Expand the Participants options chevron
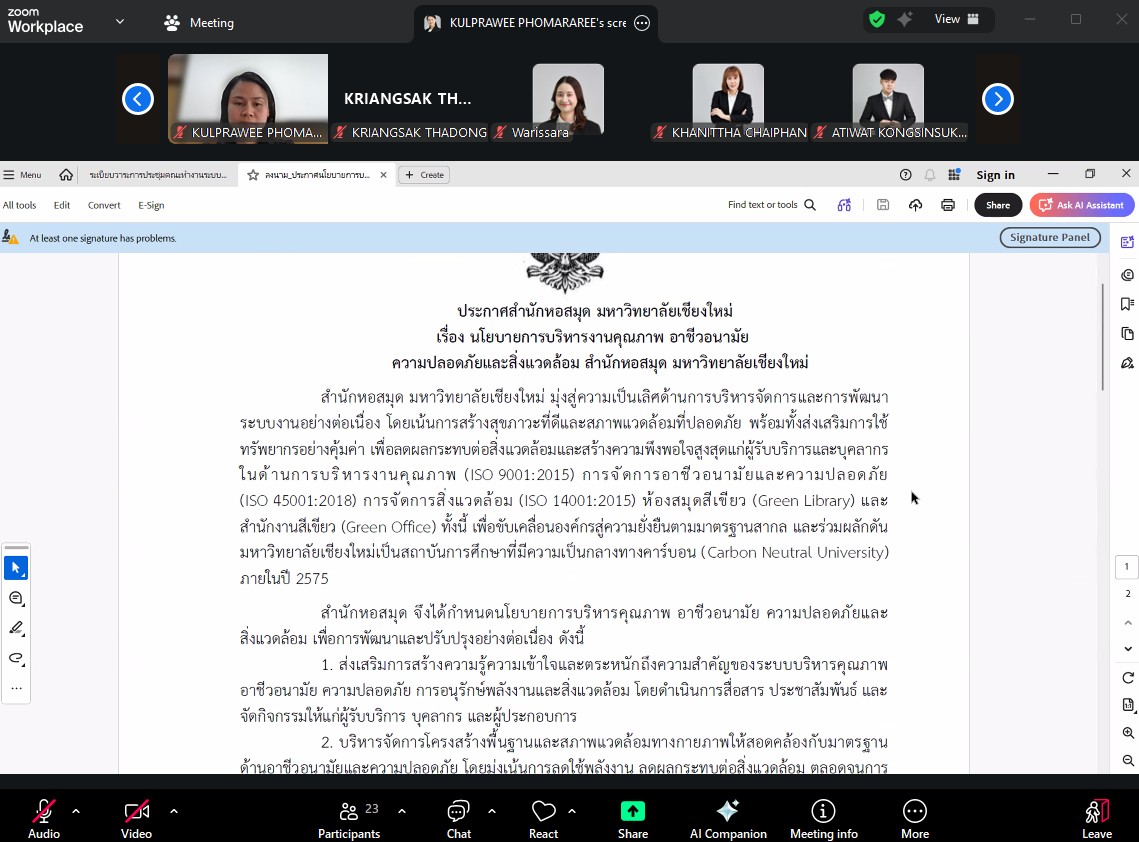This screenshot has height=842, width=1139. (x=402, y=811)
